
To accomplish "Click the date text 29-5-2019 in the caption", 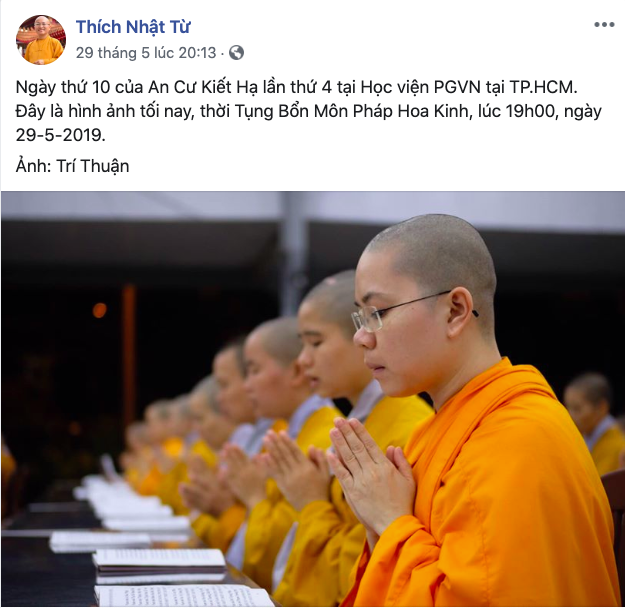I will pyautogui.click(x=60, y=135).
